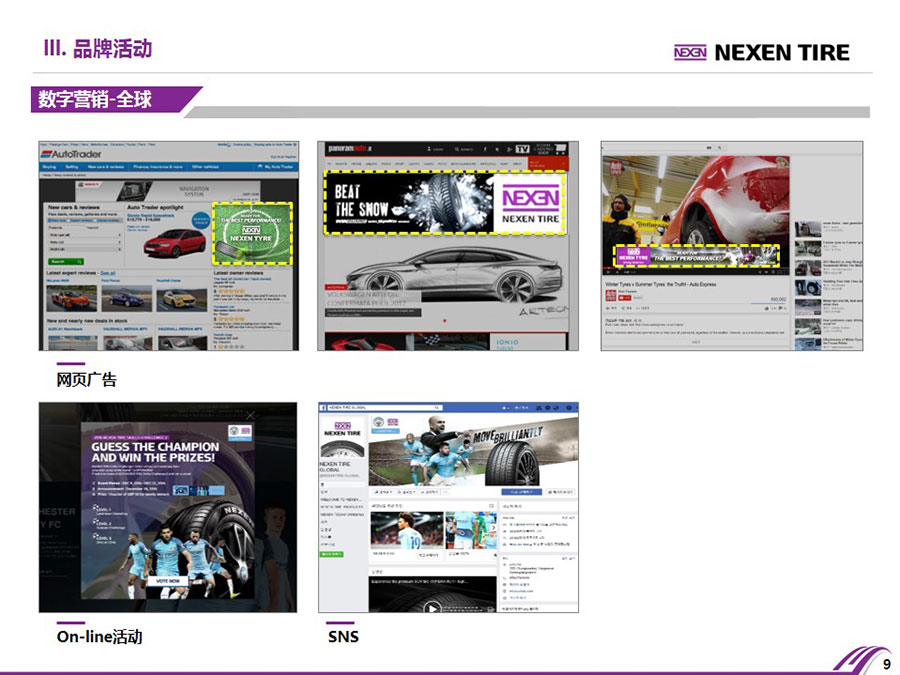Image resolution: width=900 pixels, height=675 pixels.
Task: Click the Winter Tyres v Summer Tyres video title
Action: pyautogui.click(x=661, y=285)
